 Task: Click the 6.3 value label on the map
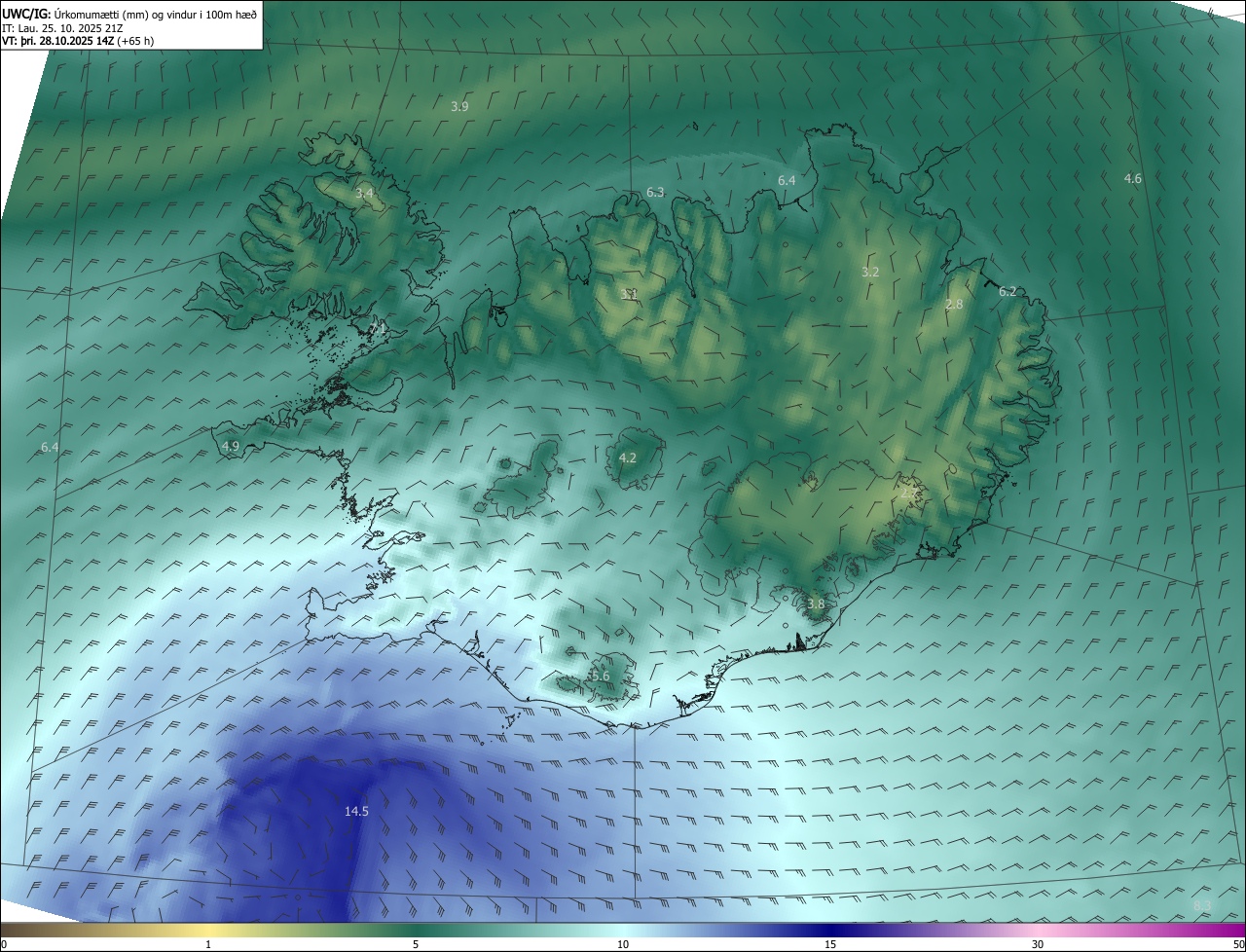tap(655, 193)
